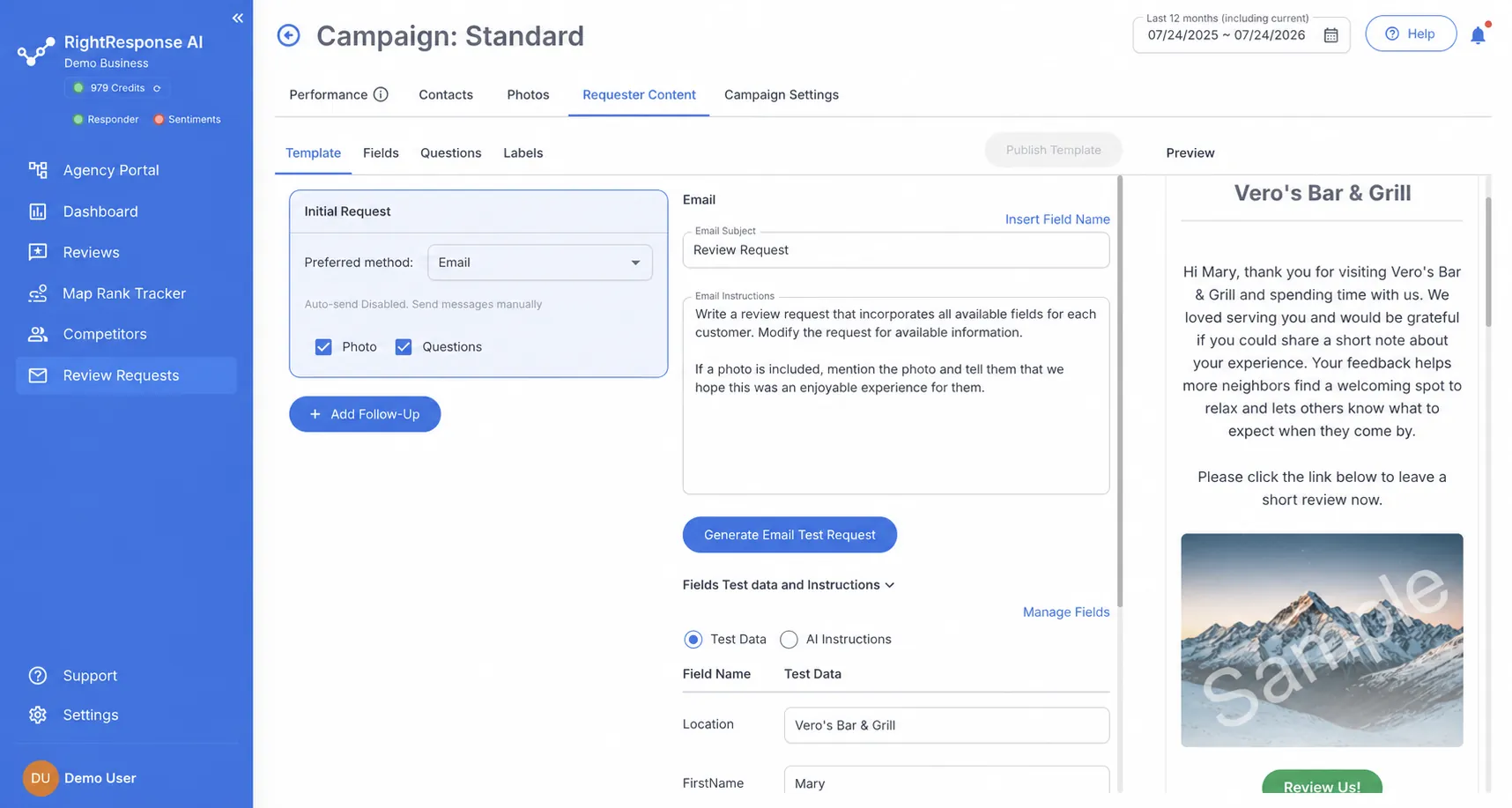Open Dashboard from the sidebar

[126, 211]
